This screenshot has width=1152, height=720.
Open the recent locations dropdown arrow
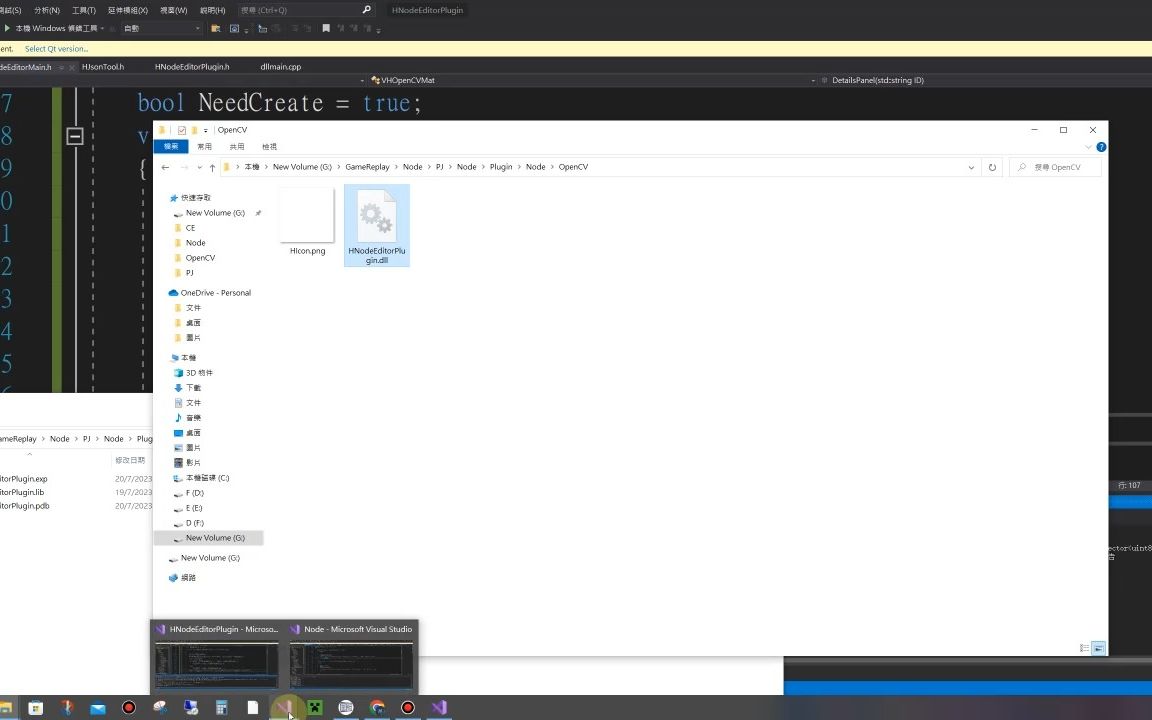[x=199, y=168]
